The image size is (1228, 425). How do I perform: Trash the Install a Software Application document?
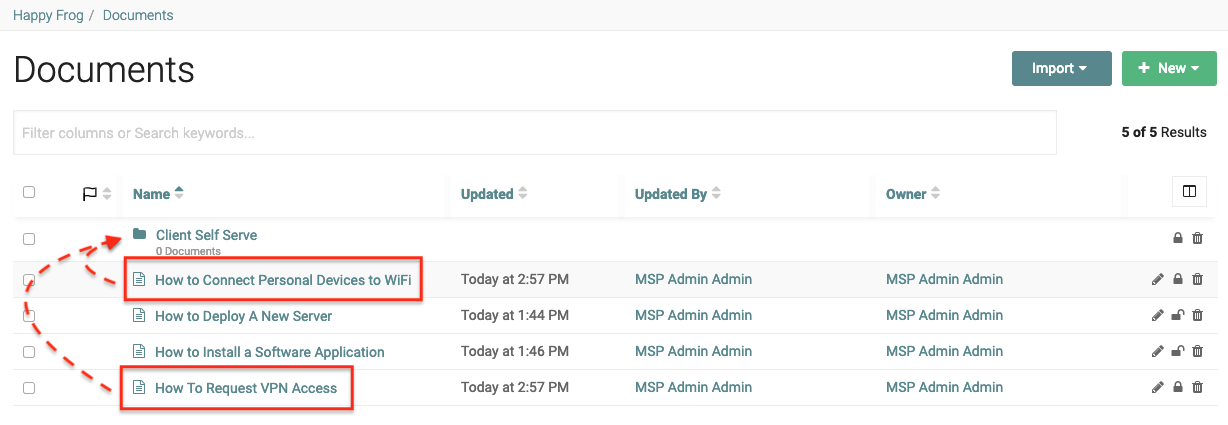point(1198,352)
